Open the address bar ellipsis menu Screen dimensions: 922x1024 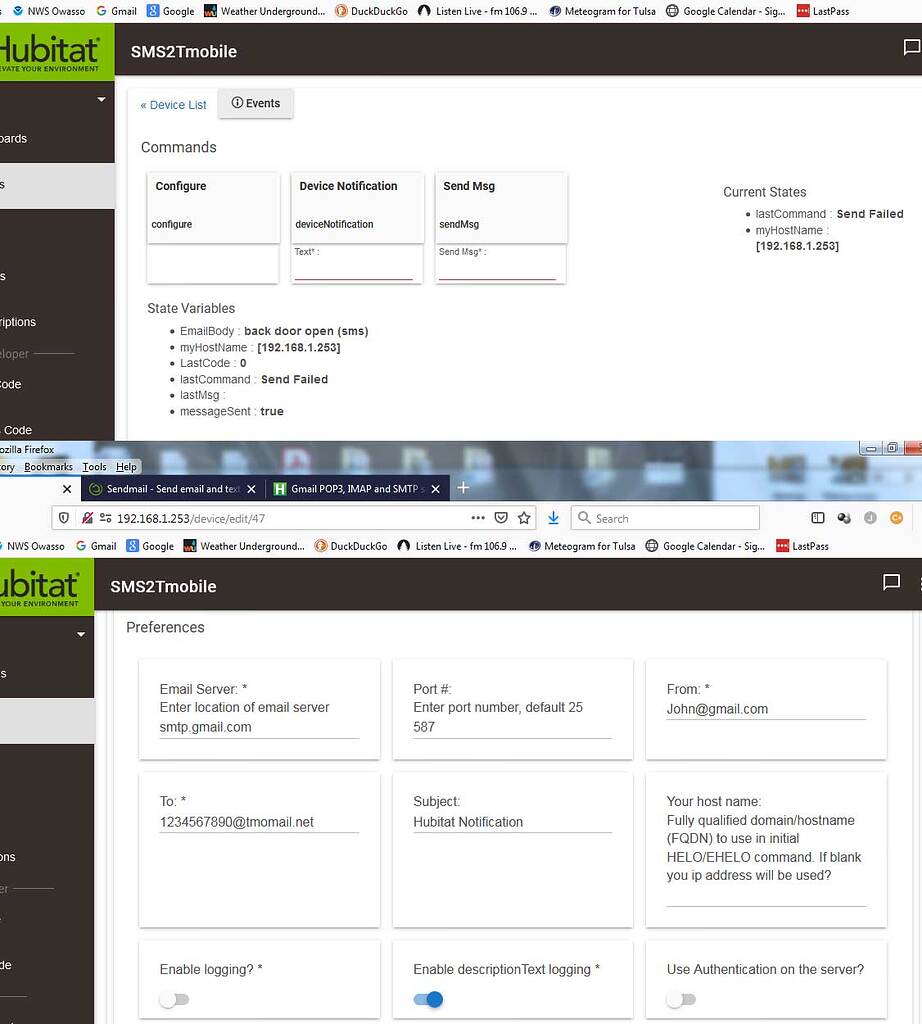click(x=479, y=518)
